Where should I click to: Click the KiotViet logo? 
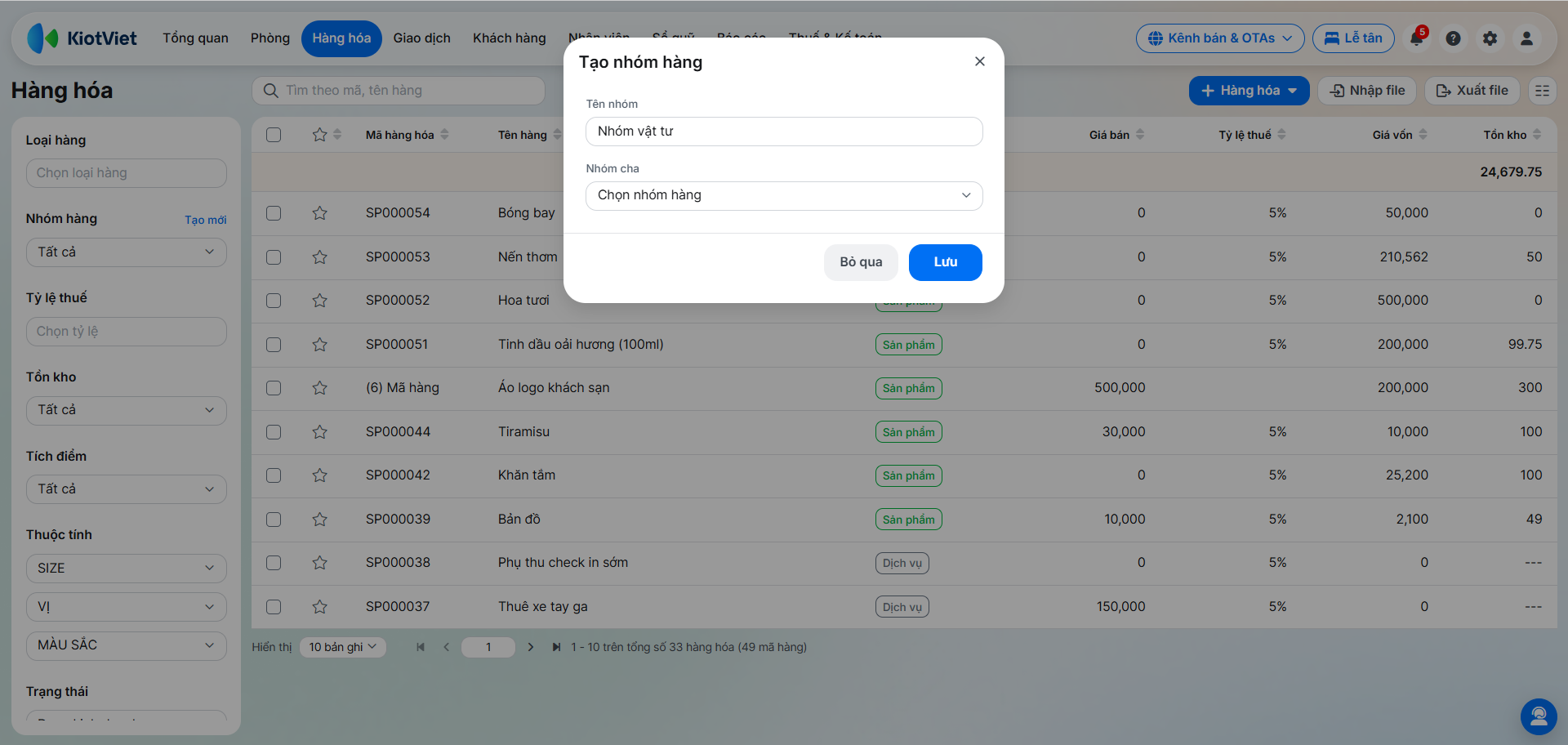pyautogui.click(x=82, y=38)
